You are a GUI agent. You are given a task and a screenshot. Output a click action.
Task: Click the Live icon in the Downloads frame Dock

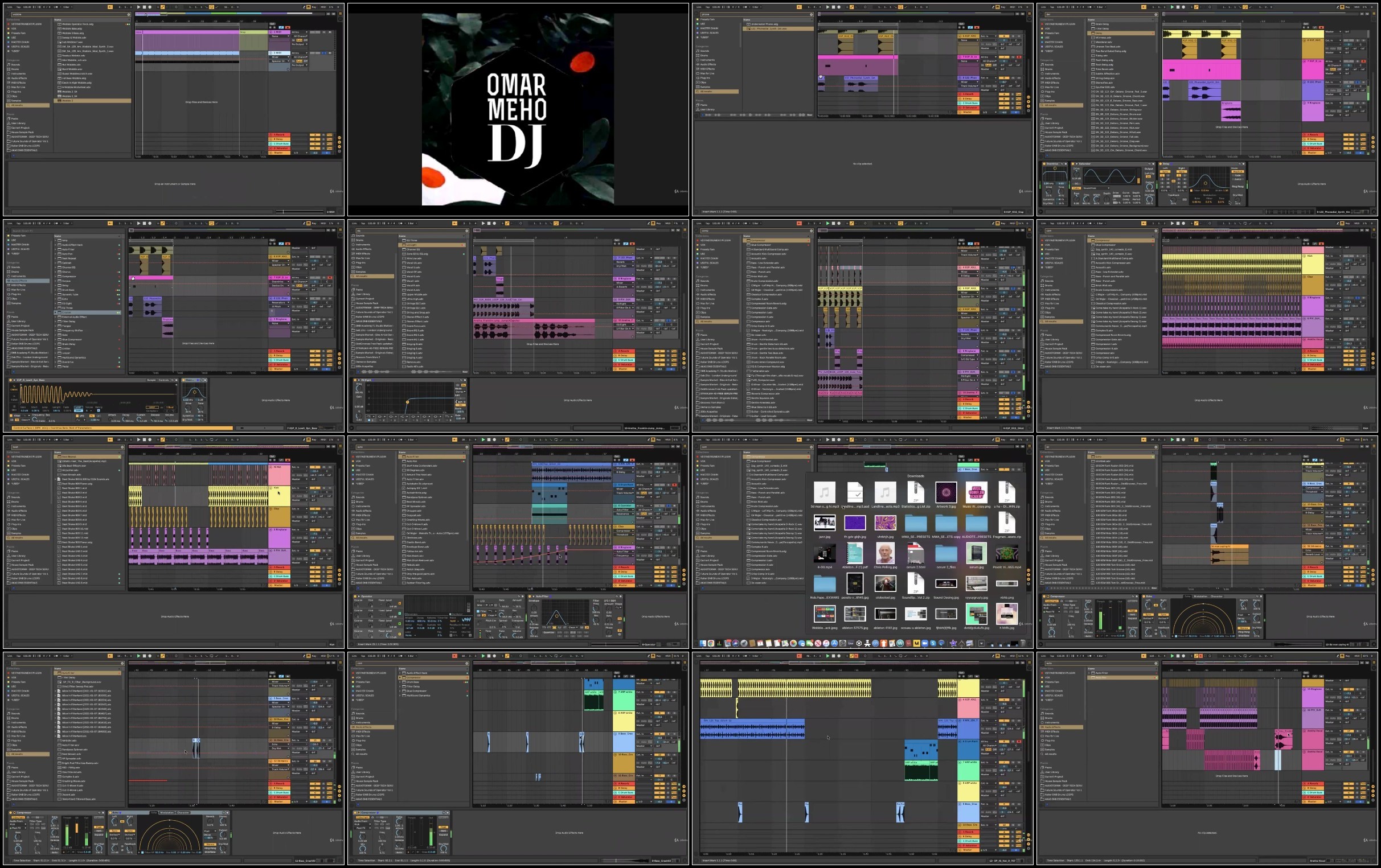[851, 643]
